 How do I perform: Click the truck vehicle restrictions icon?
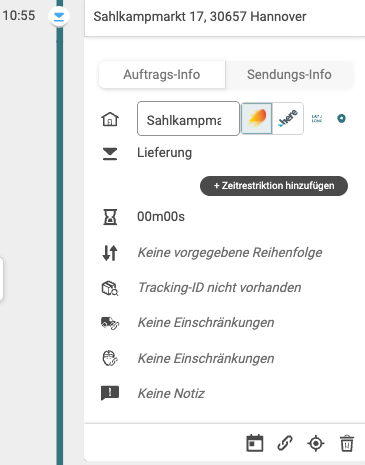(110, 323)
